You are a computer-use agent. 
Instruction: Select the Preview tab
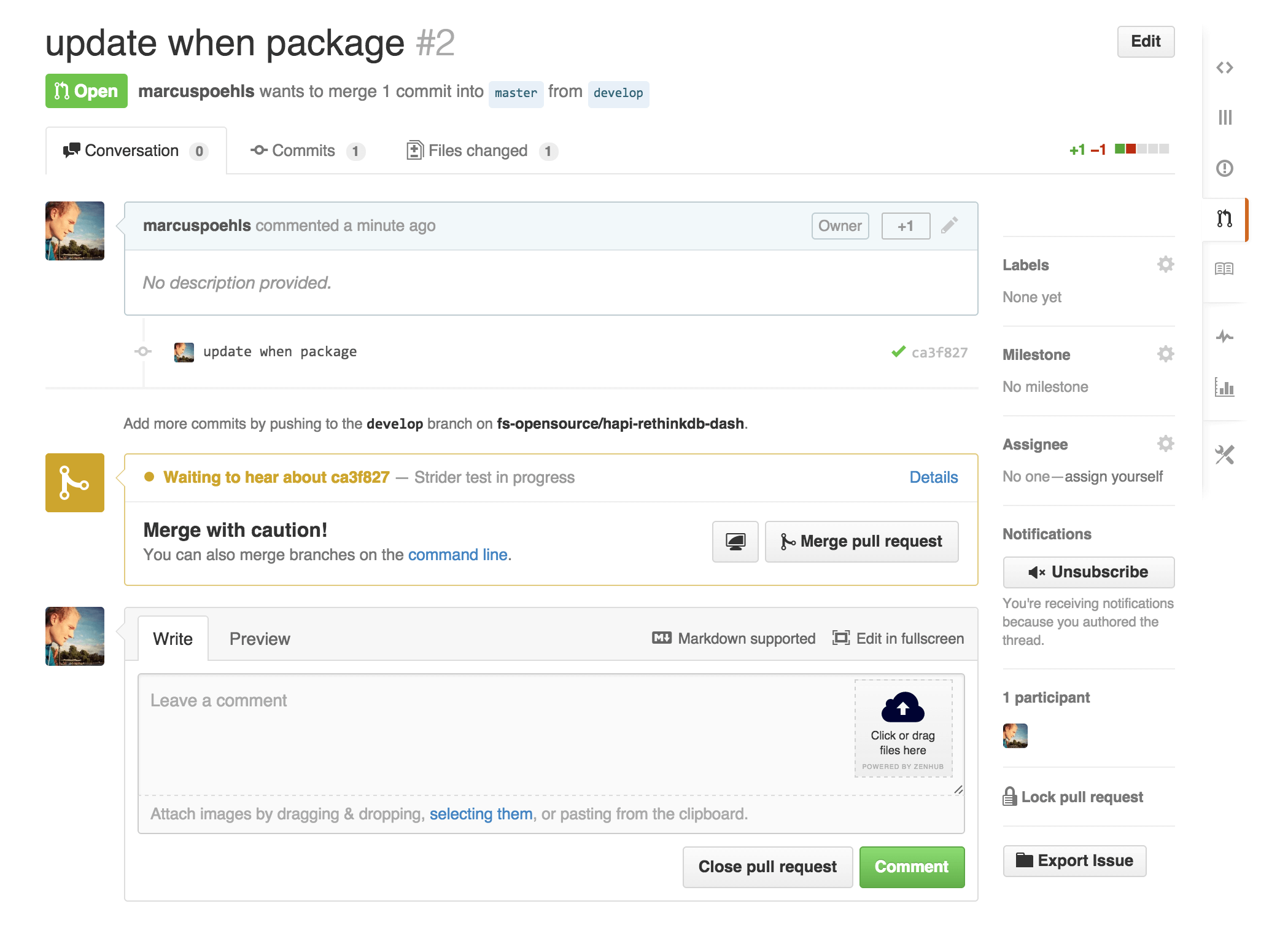tap(260, 639)
